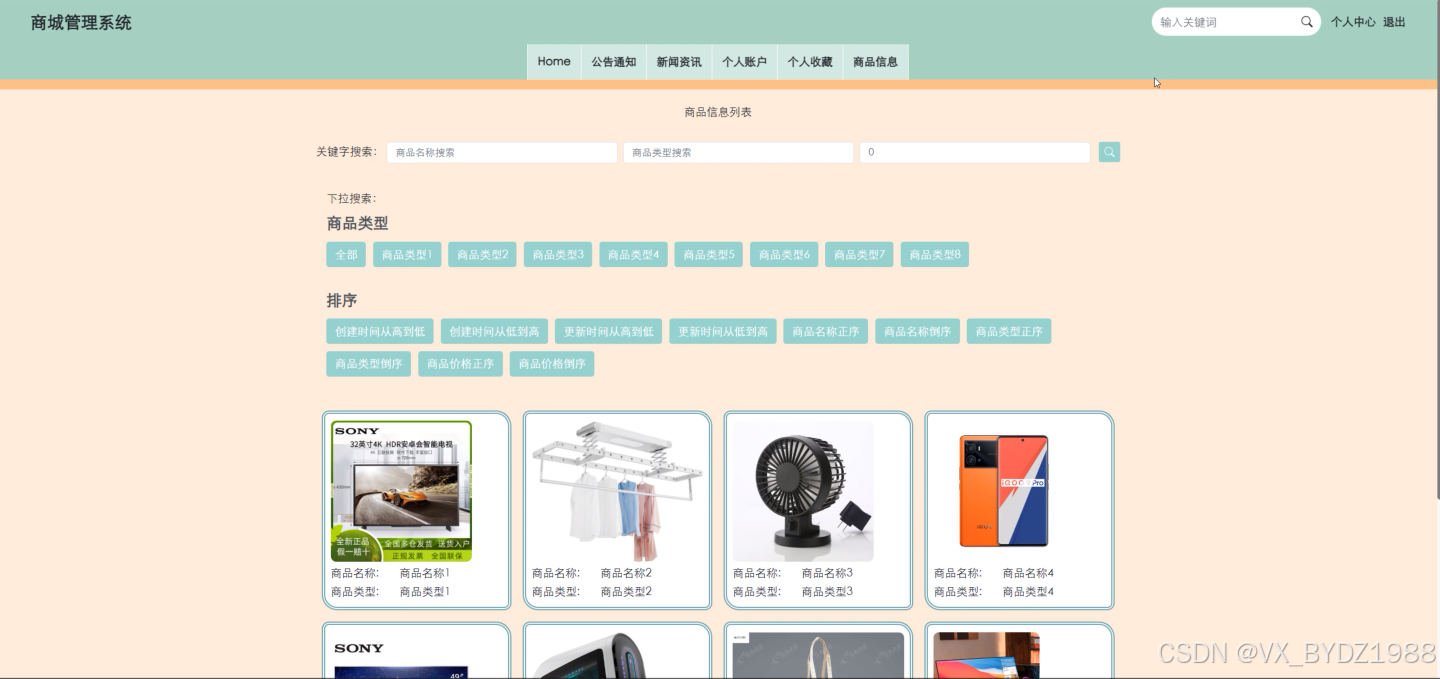
Task: Filter by 商品类型4
Action: (633, 255)
